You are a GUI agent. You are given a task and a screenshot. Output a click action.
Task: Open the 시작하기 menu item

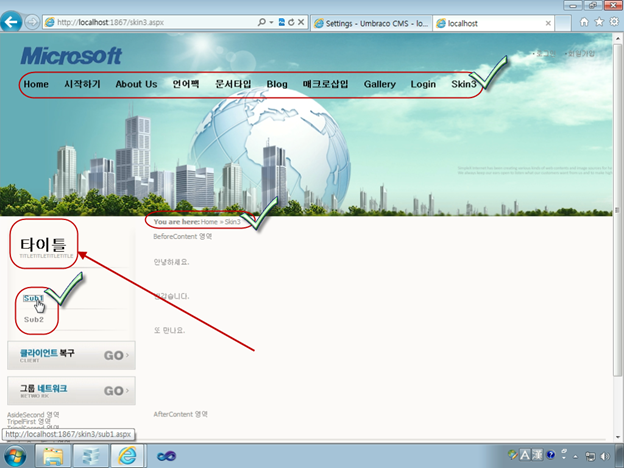tap(82, 84)
